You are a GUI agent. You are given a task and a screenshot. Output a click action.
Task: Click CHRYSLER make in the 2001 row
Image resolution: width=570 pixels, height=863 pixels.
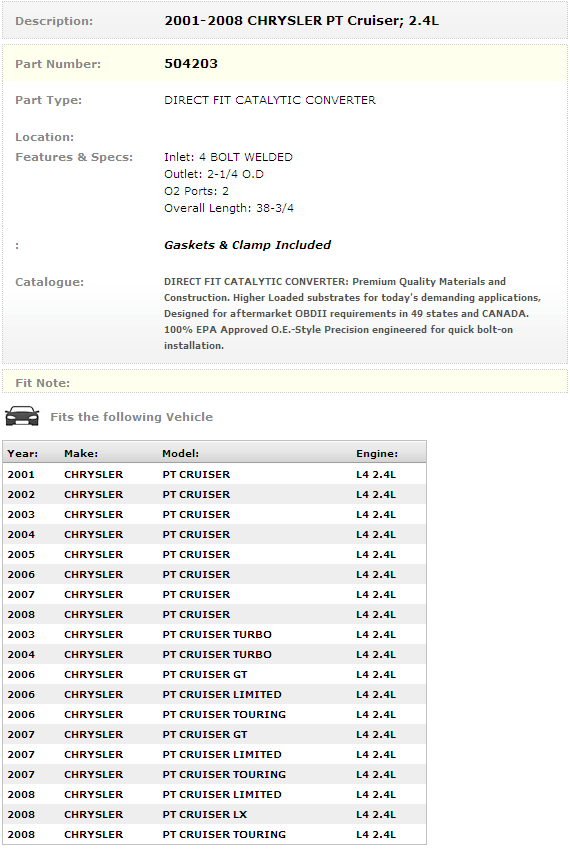[x=94, y=474]
